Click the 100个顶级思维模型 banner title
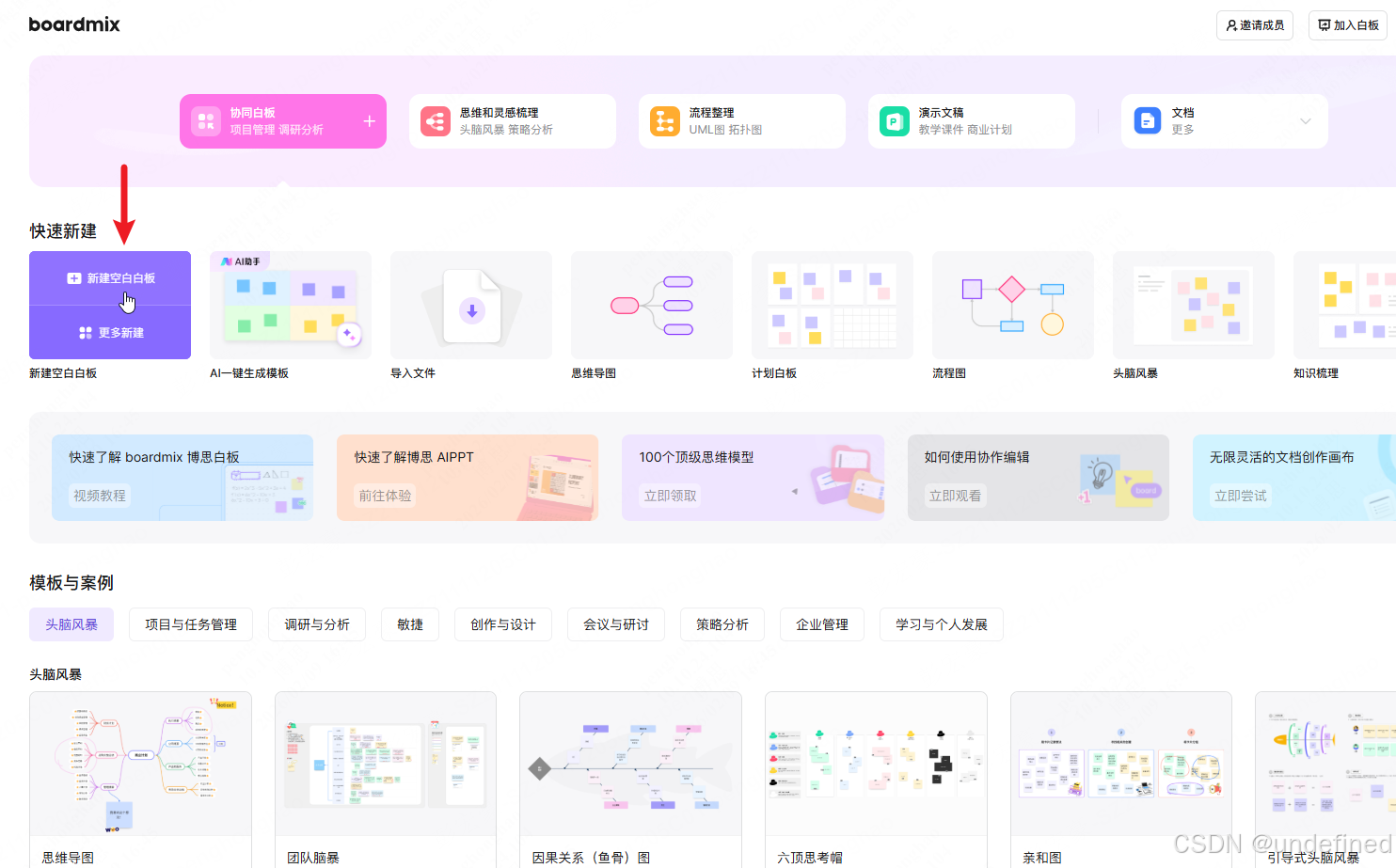This screenshot has height=868, width=1396. pos(697,457)
